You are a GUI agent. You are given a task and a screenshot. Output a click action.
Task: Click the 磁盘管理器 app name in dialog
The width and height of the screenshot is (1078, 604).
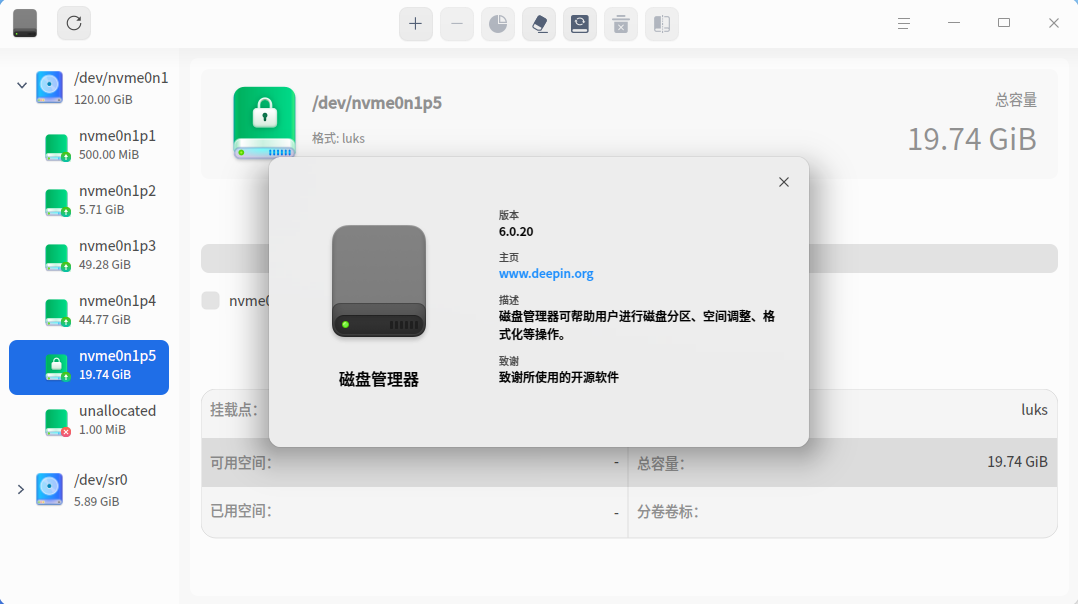pos(379,379)
